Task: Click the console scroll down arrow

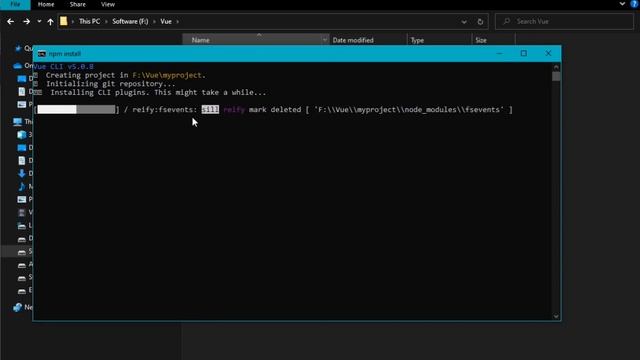Action: click(556, 316)
